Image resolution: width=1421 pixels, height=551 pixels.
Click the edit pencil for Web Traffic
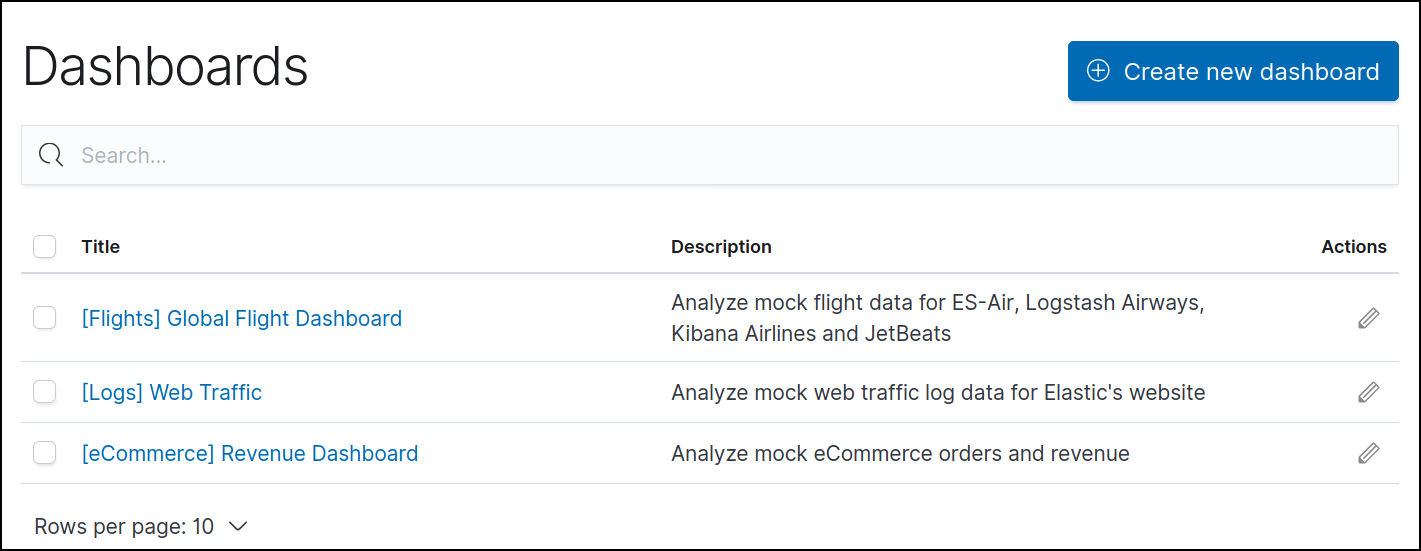1368,392
